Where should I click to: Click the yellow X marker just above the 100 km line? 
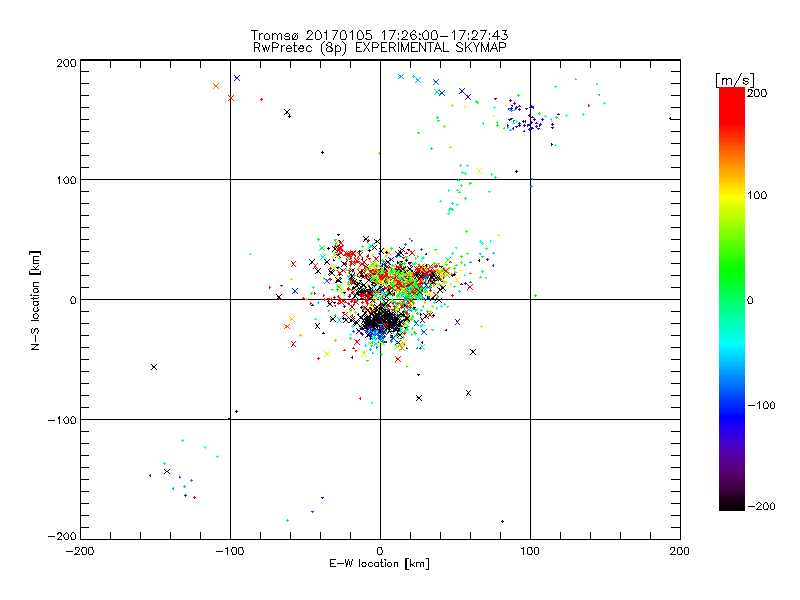pyautogui.click(x=479, y=171)
